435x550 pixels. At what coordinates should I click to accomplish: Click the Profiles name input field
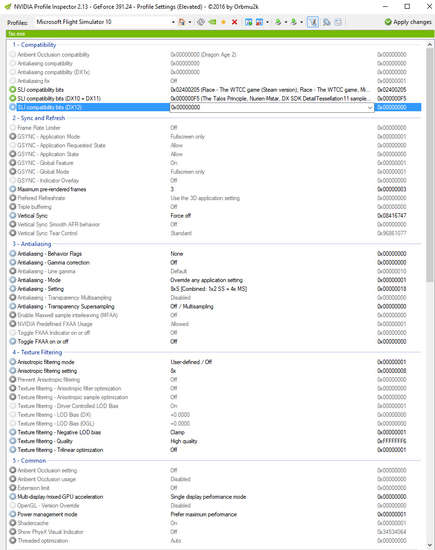coord(102,22)
